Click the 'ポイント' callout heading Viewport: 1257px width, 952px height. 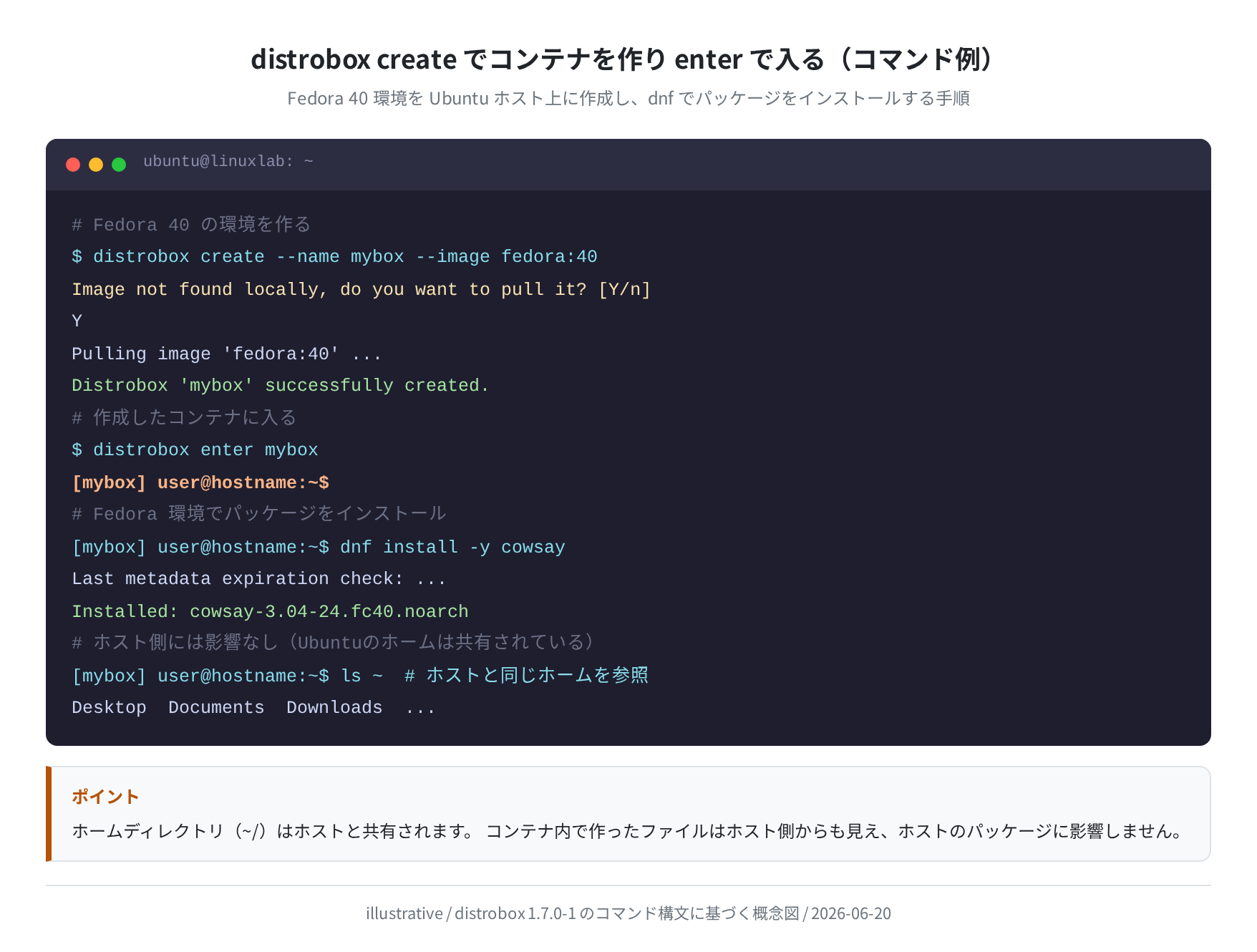tap(105, 797)
